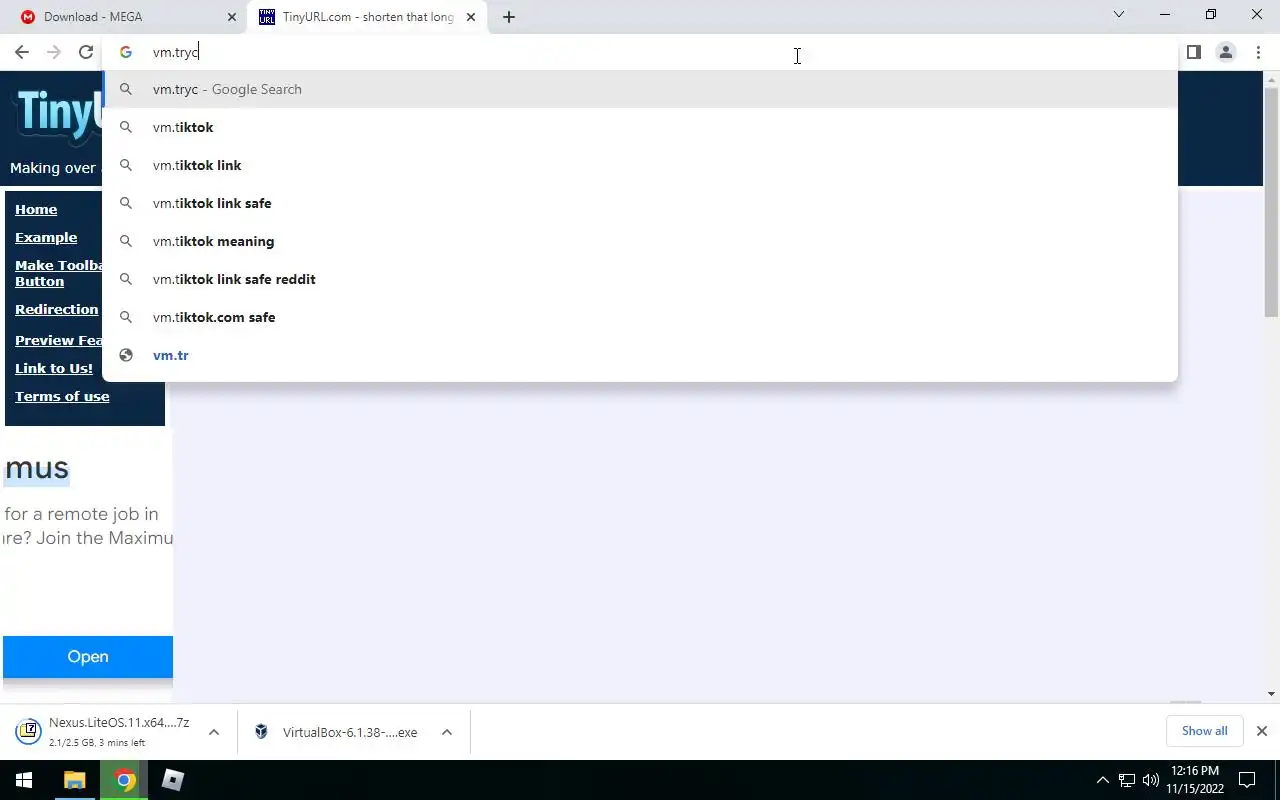The width and height of the screenshot is (1280, 800).
Task: Close the TinyURL.com tab
Action: [471, 17]
